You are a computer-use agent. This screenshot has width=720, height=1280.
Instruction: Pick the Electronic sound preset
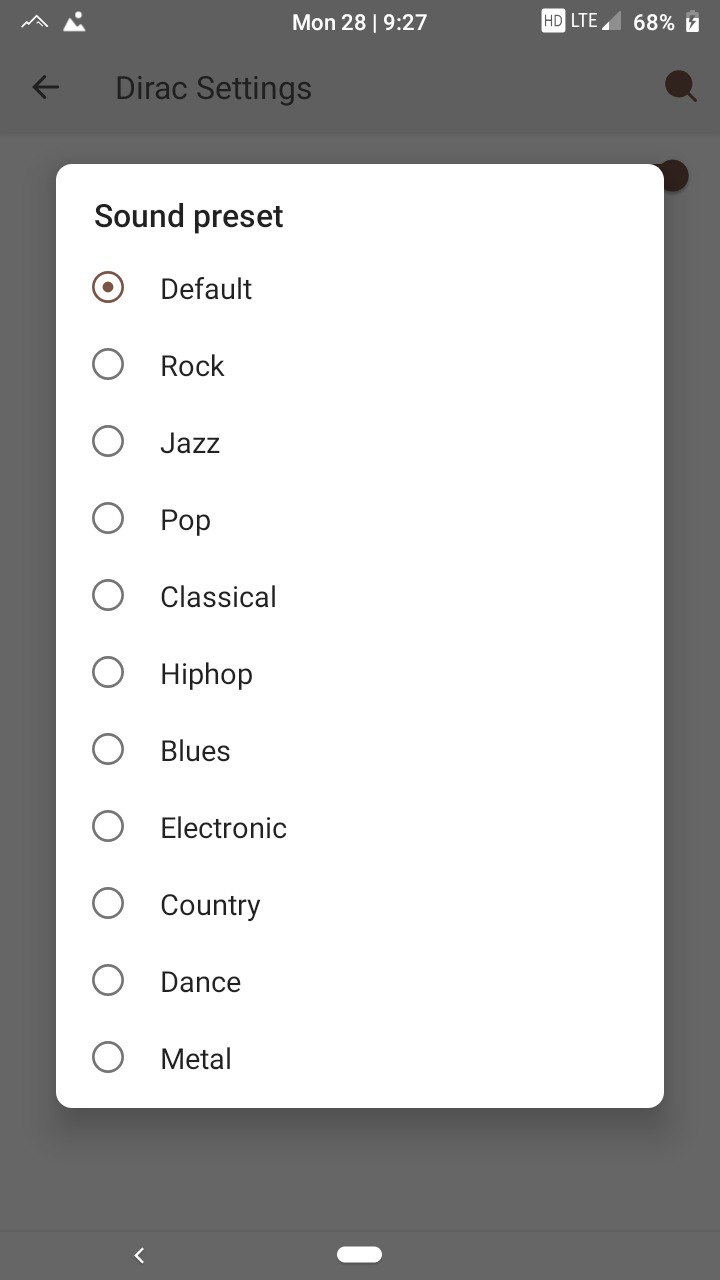click(x=360, y=827)
